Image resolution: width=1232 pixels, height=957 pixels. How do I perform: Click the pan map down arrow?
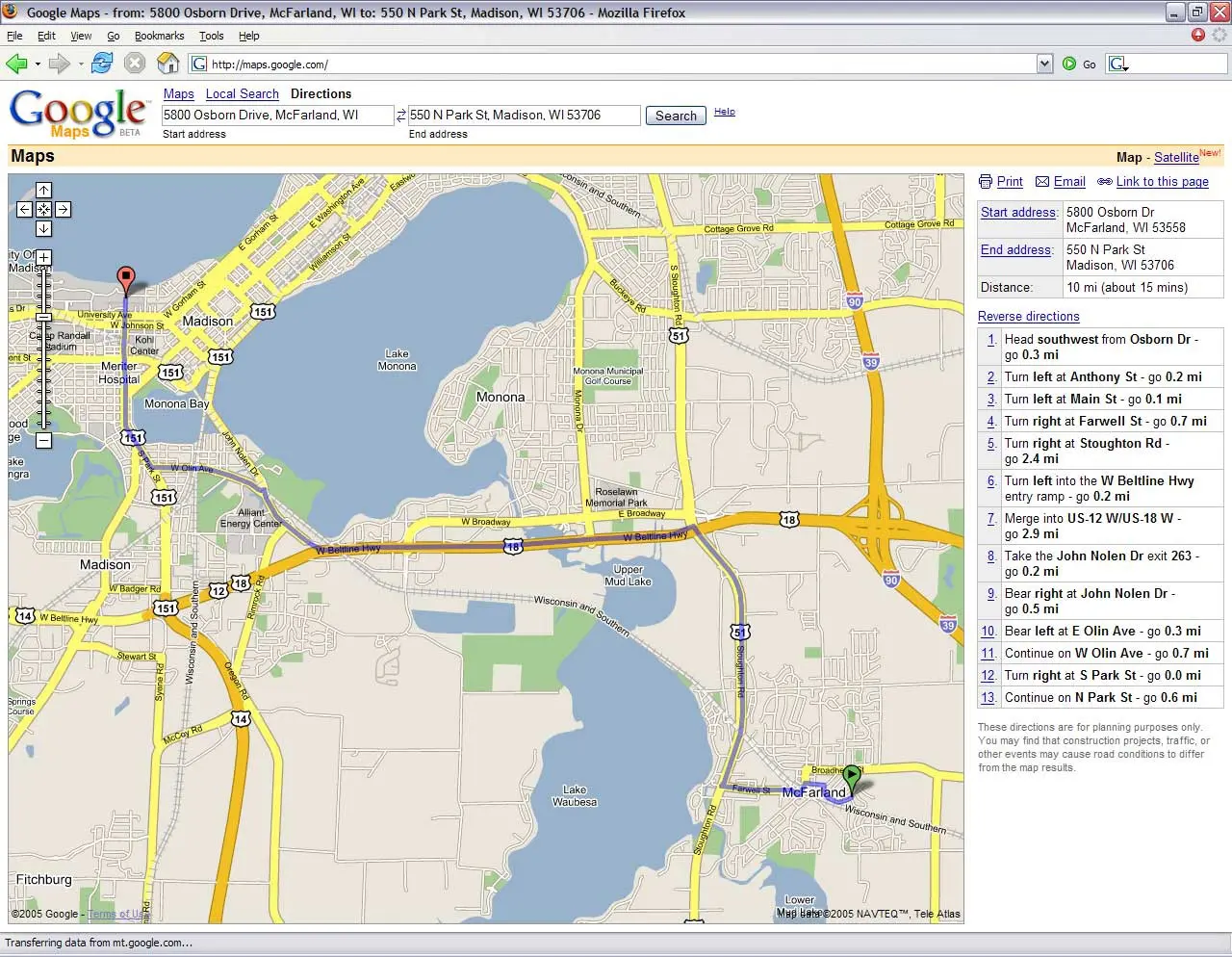pyautogui.click(x=43, y=228)
